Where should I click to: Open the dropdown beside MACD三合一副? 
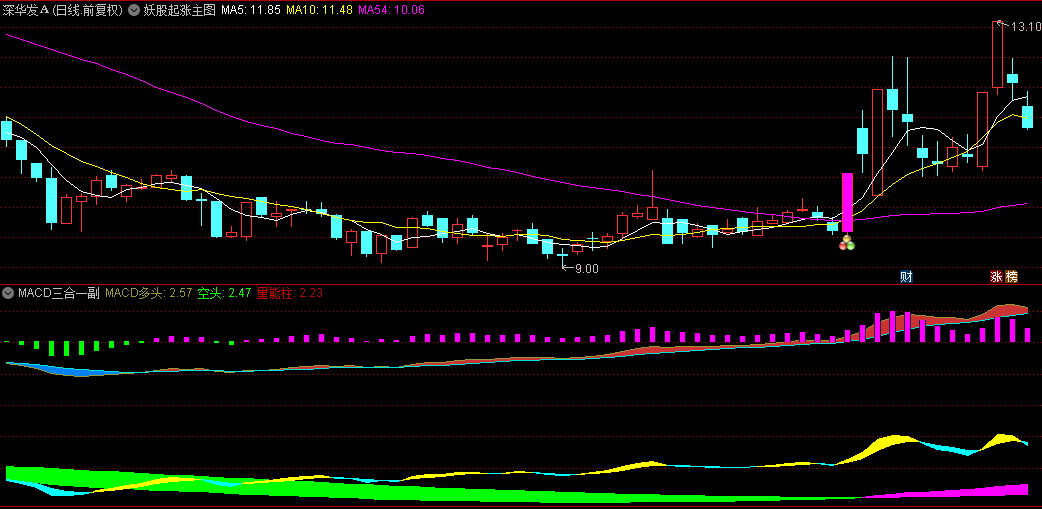point(9,293)
